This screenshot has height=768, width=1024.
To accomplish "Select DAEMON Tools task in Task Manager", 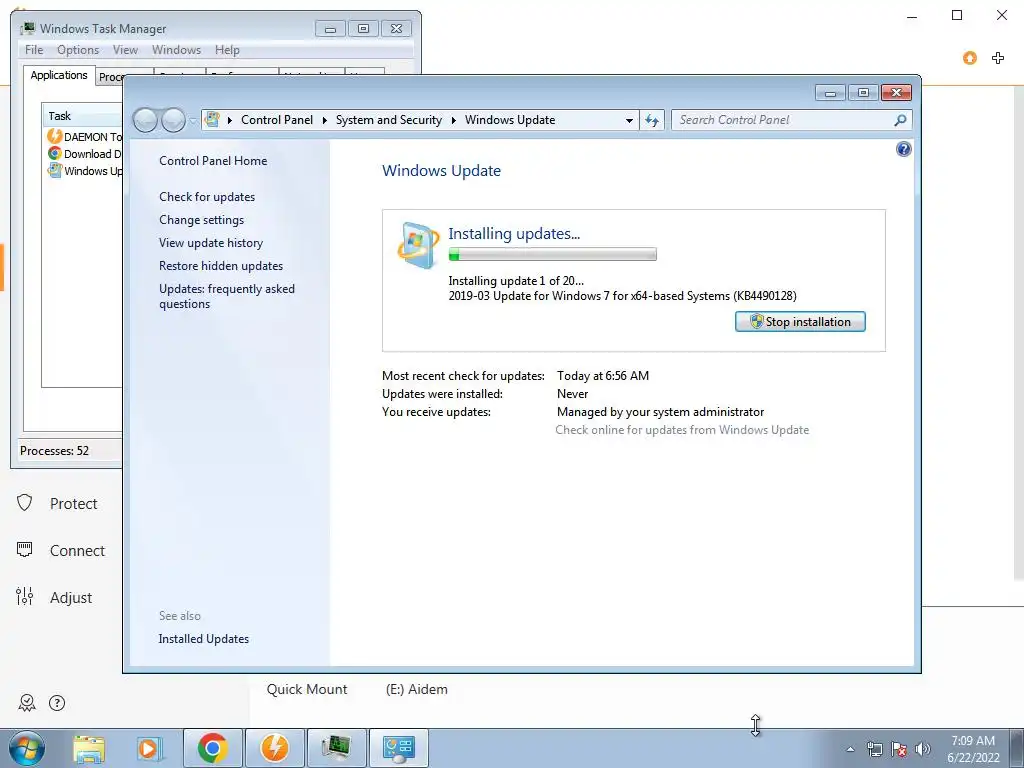I will tap(83, 136).
